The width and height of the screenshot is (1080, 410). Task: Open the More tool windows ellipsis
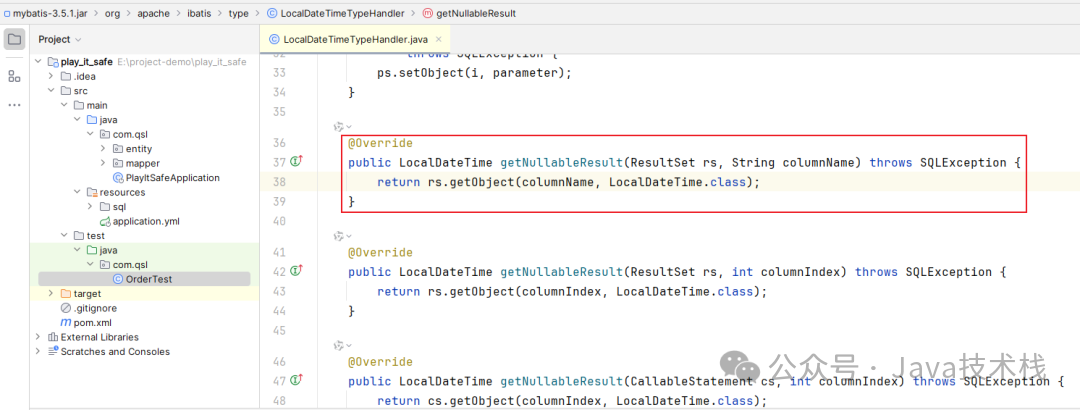pos(14,105)
